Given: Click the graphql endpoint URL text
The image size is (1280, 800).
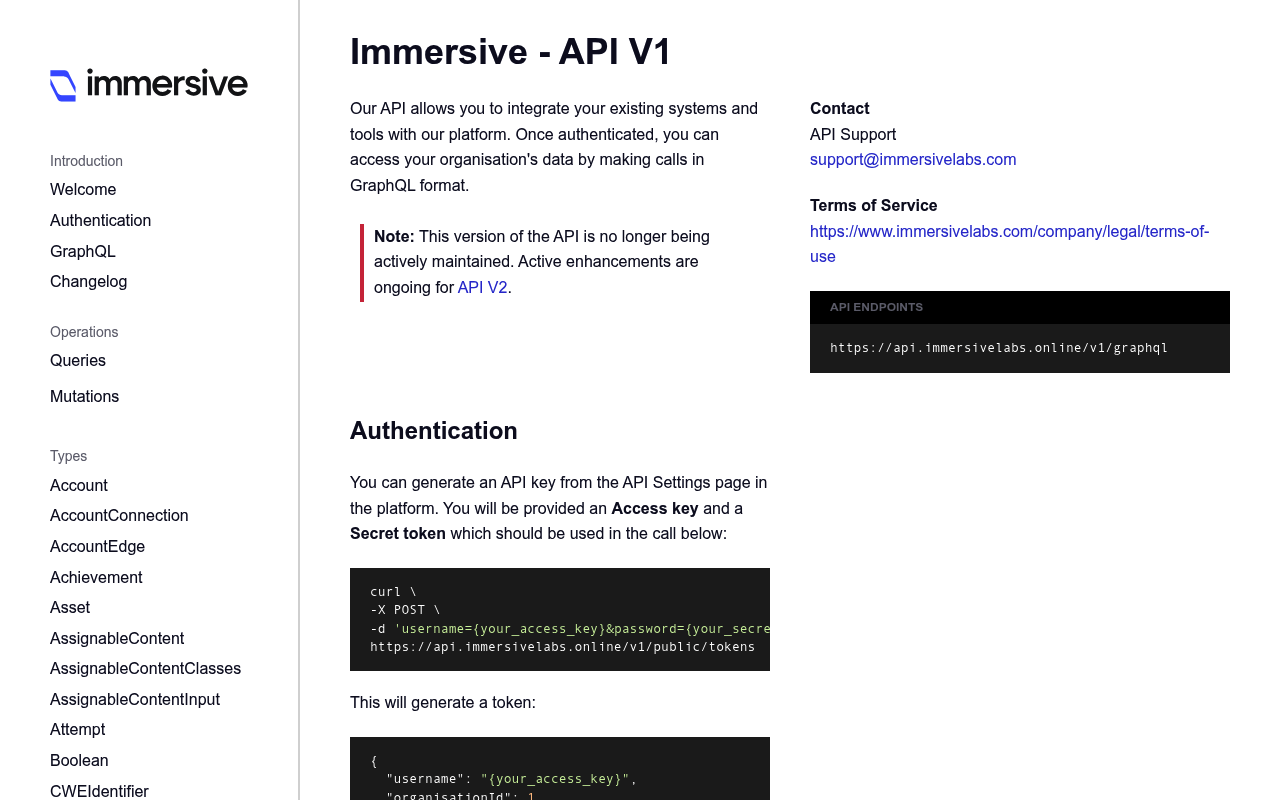Looking at the screenshot, I should tap(999, 348).
